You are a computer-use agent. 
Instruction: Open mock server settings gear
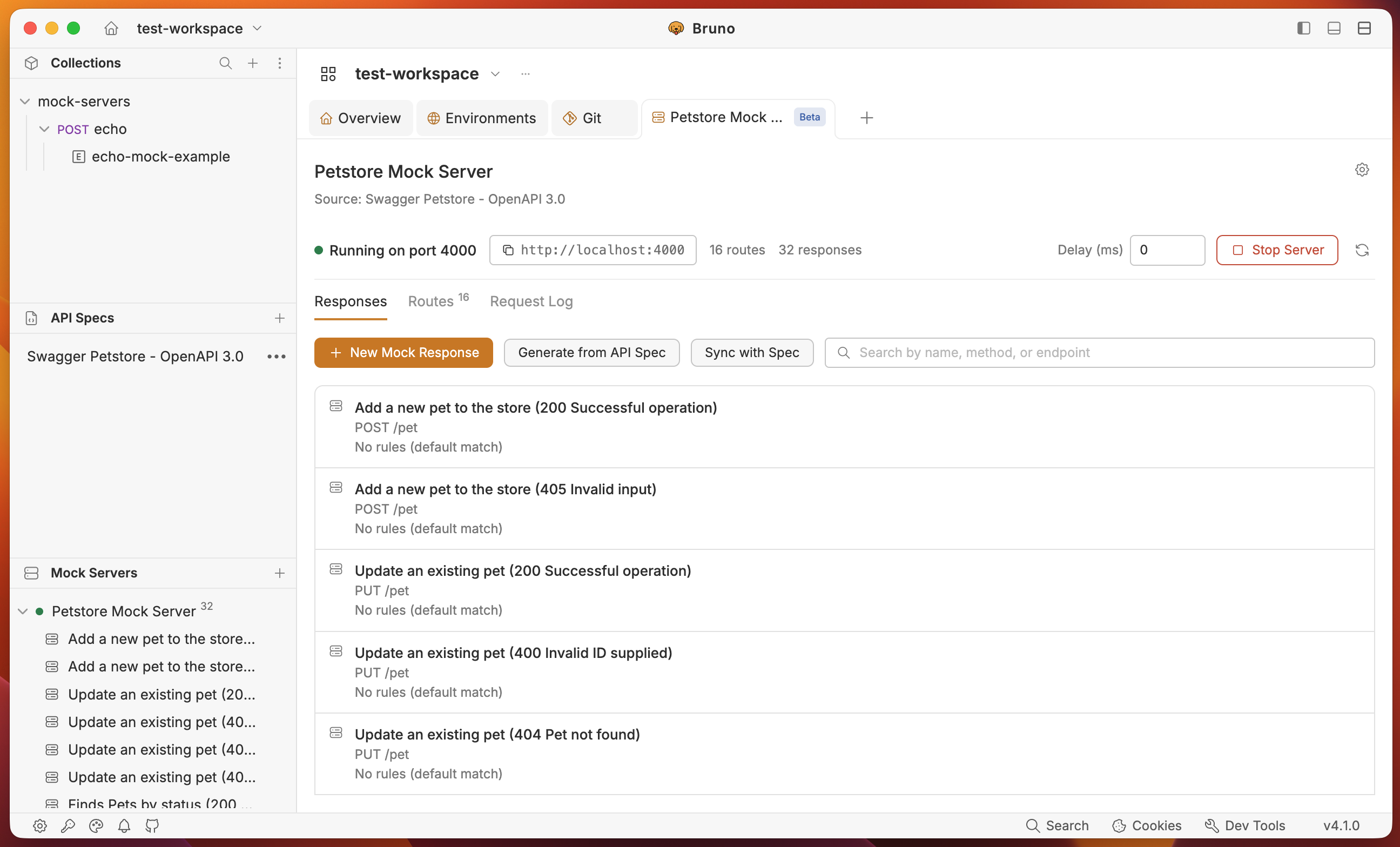[x=1361, y=170]
